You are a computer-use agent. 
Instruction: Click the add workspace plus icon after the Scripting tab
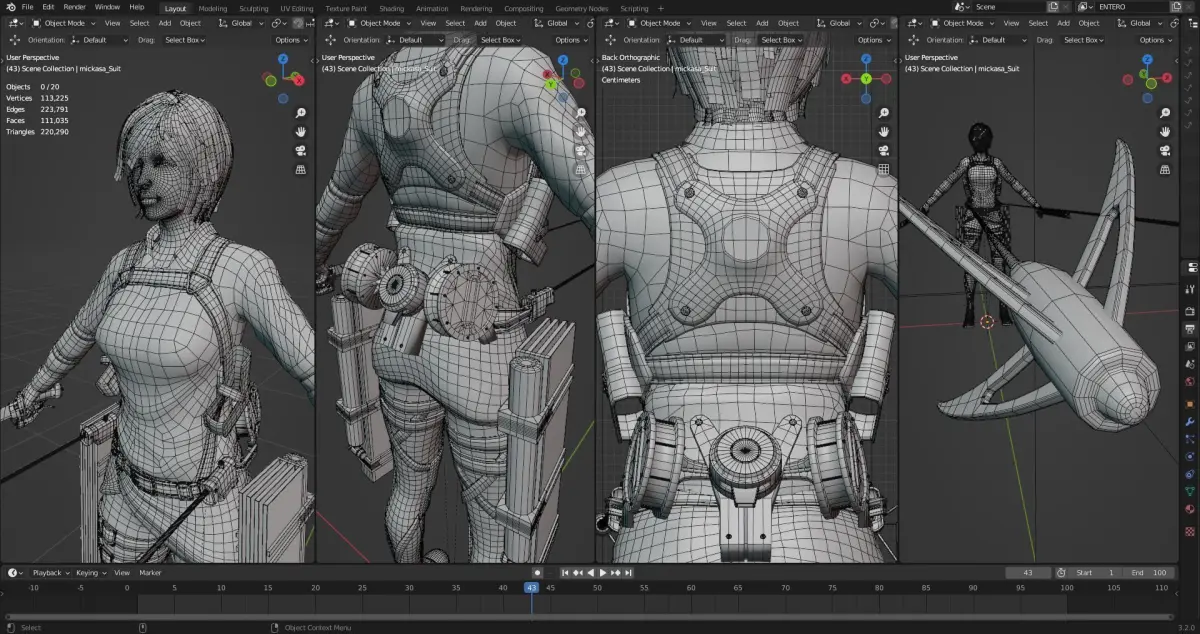660,8
